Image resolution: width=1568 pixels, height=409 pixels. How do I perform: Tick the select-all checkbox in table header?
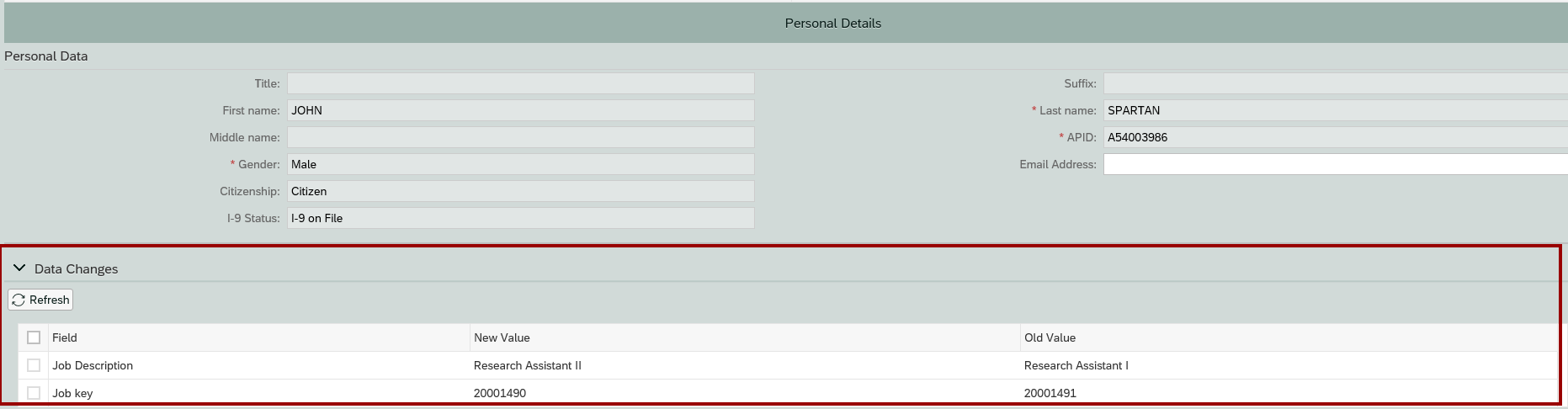[34, 337]
